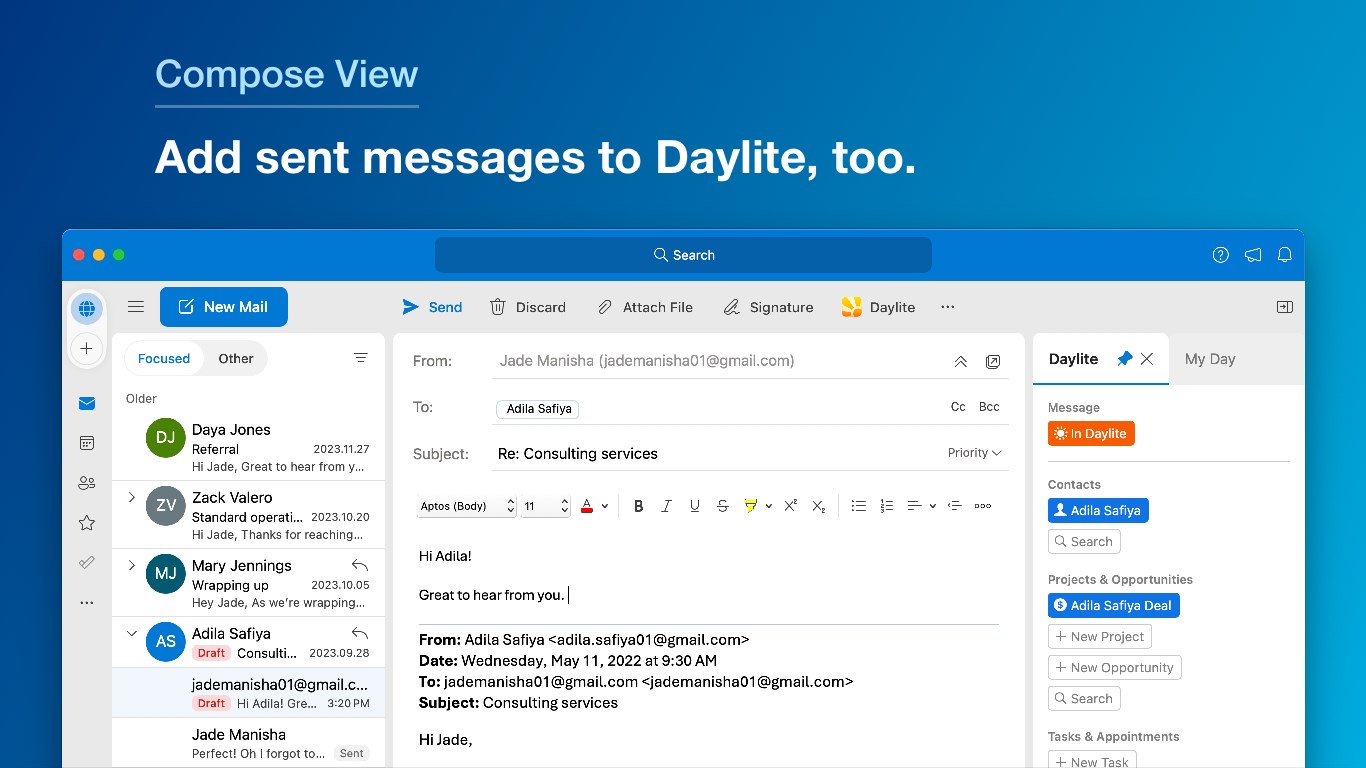
Task: Apply yellow text highlight
Action: click(x=751, y=506)
